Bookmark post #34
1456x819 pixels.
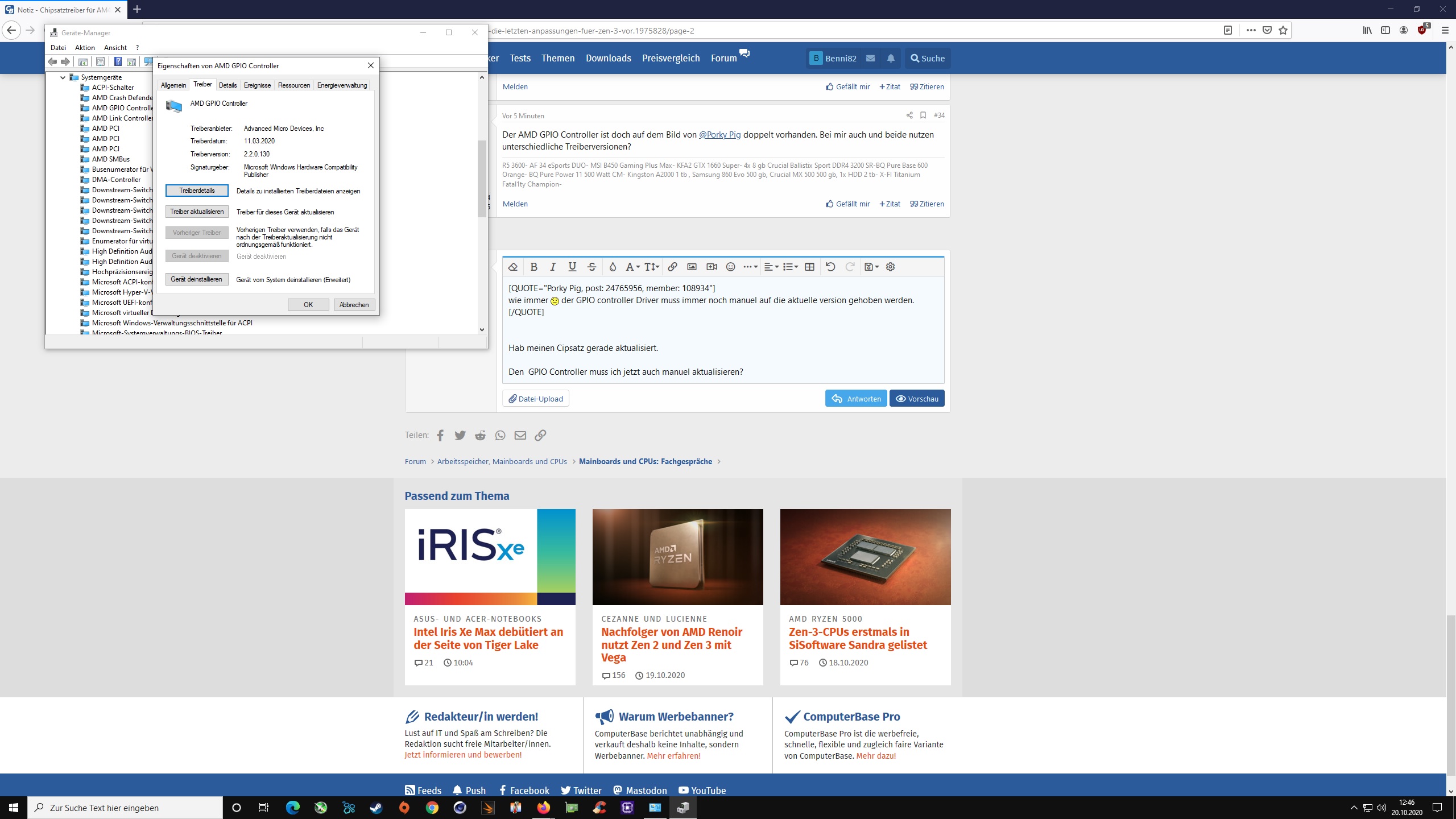click(x=923, y=115)
